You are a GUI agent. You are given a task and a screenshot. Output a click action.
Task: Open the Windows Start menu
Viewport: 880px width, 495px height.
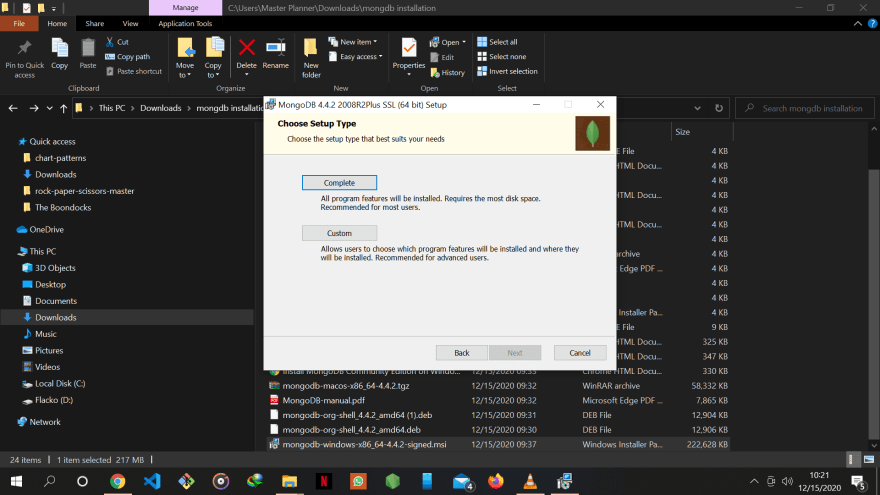pos(16,481)
